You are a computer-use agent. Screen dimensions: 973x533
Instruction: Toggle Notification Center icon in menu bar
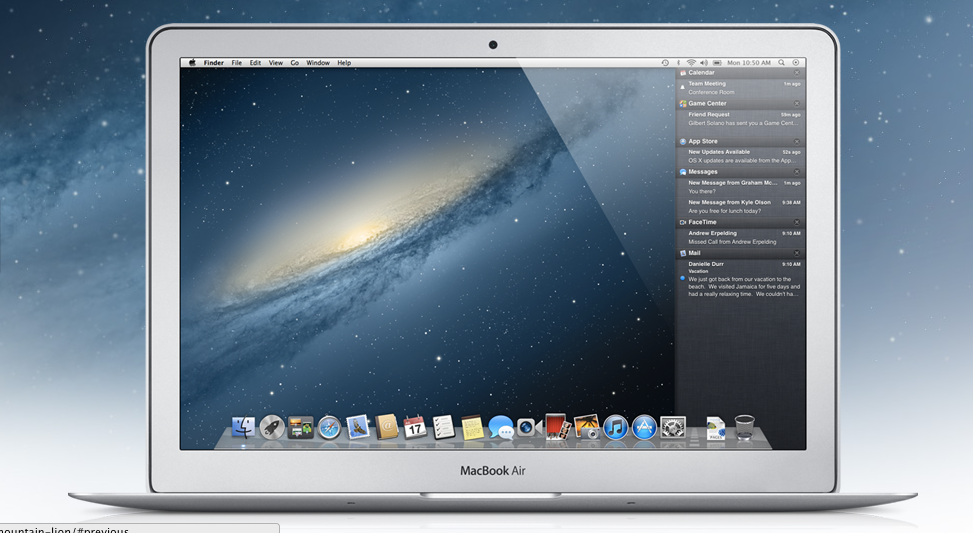(796, 63)
